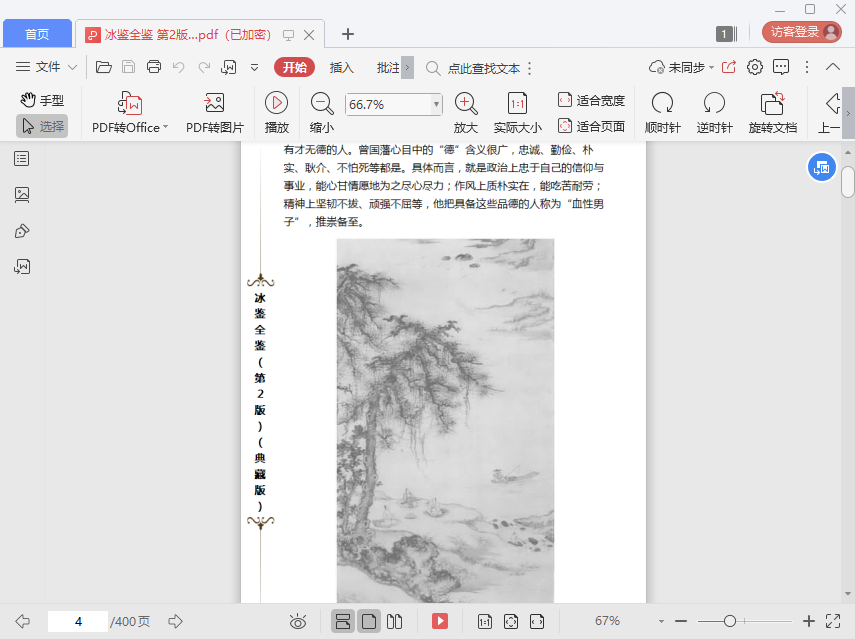
Task: Open the 67% zoom dropdown in status bar
Action: (661, 621)
